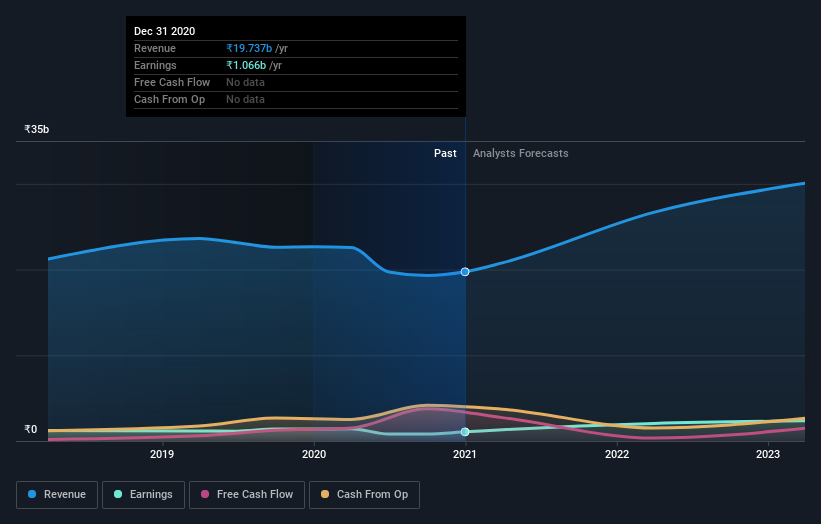This screenshot has height=524, width=821.
Task: Toggle the Free Cash Flow legend button
Action: [247, 495]
